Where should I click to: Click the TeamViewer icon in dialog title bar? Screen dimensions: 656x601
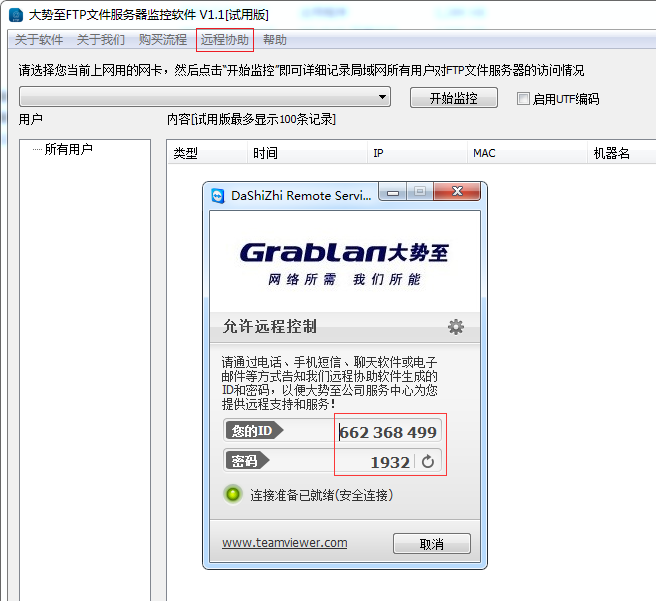(218, 195)
